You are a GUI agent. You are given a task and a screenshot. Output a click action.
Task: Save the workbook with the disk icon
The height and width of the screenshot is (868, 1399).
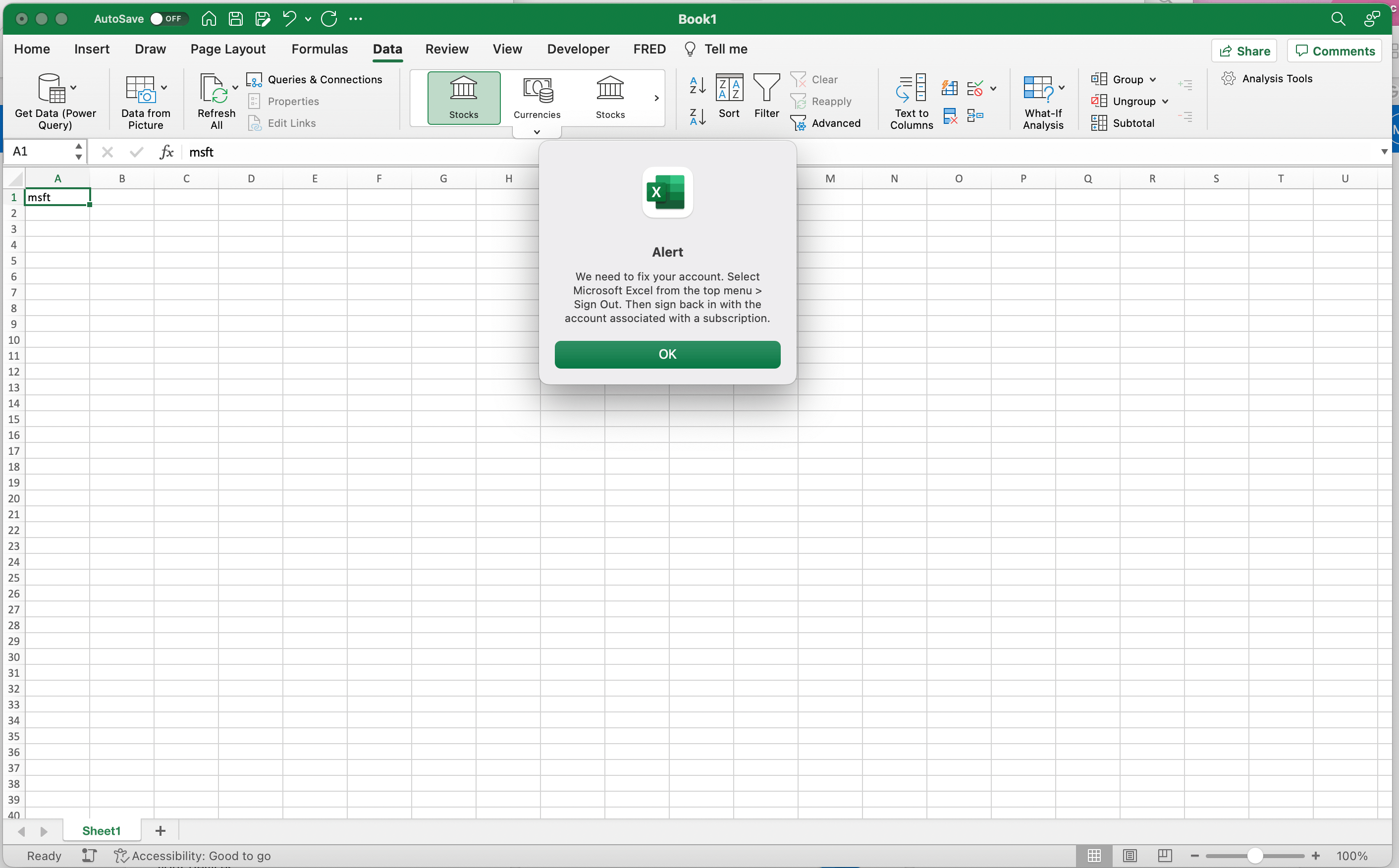click(x=235, y=18)
